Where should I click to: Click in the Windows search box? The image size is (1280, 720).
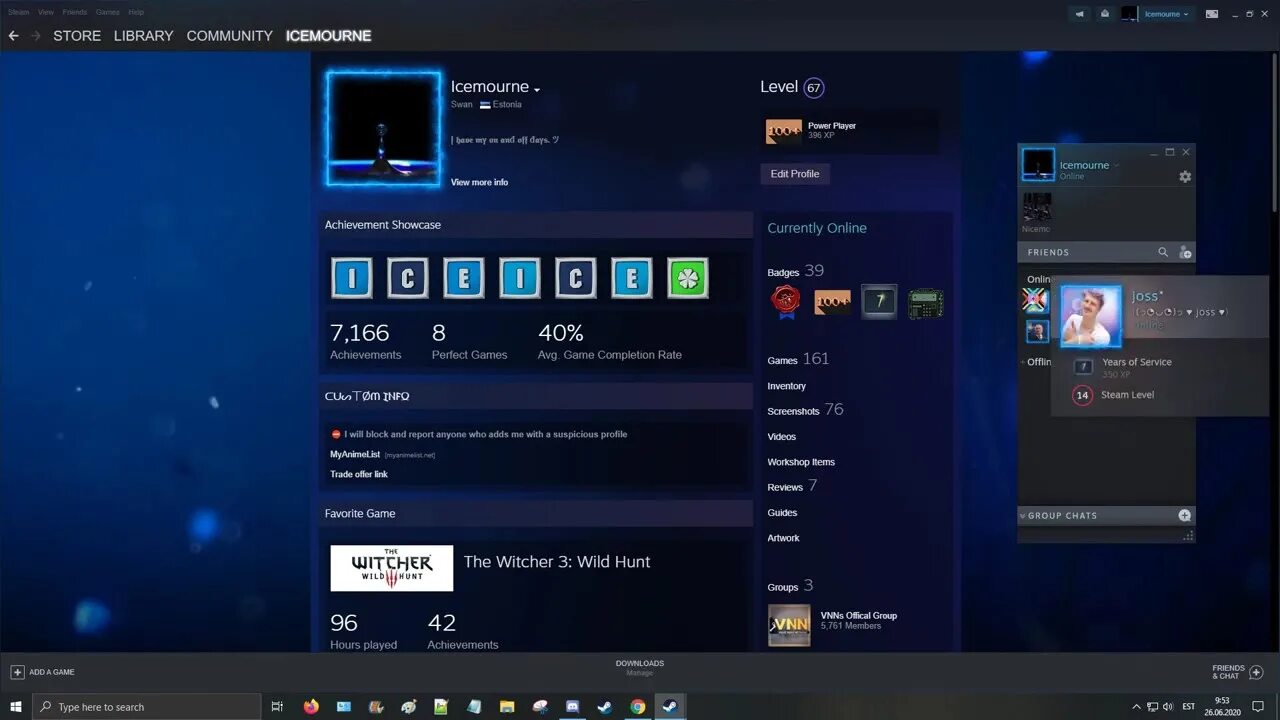pyautogui.click(x=147, y=706)
